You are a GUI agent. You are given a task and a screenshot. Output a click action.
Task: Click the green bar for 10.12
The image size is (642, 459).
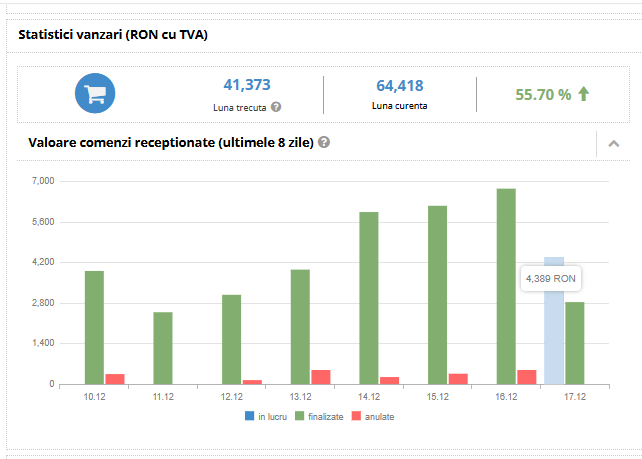point(94,327)
